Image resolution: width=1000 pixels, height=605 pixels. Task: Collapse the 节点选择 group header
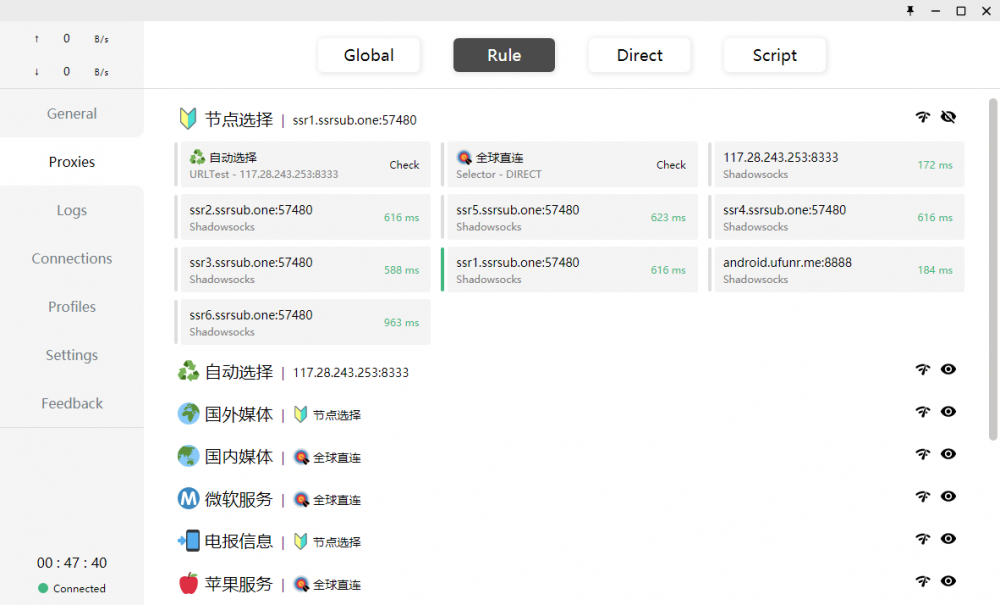click(x=238, y=120)
